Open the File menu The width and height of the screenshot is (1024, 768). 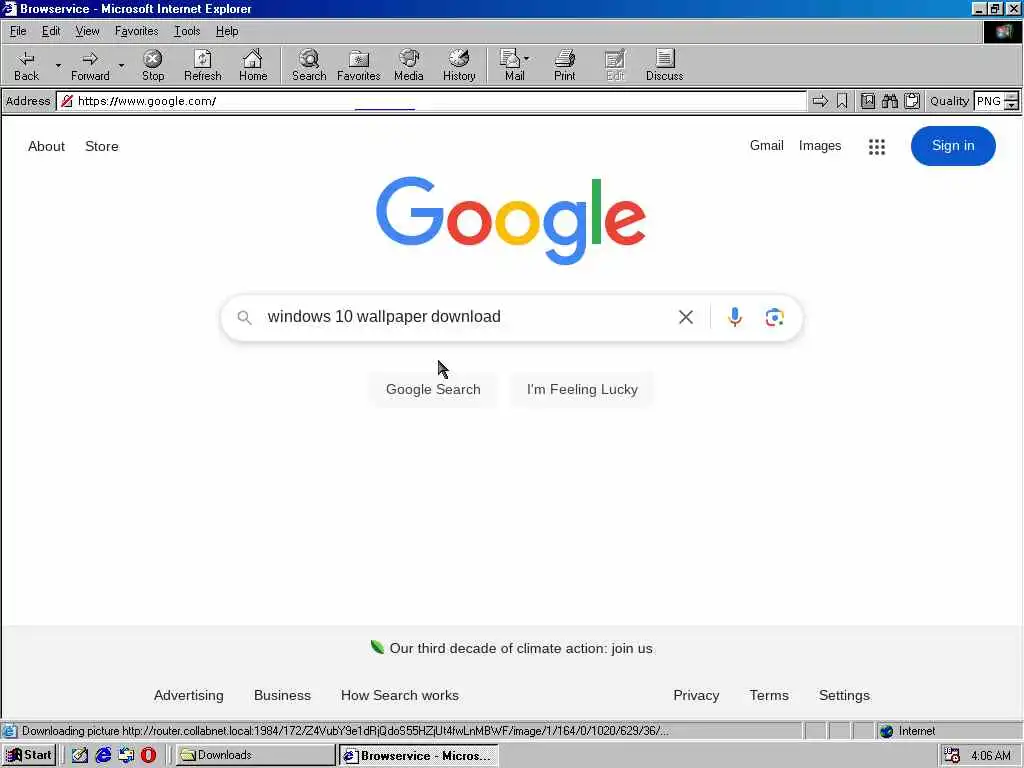tap(18, 31)
